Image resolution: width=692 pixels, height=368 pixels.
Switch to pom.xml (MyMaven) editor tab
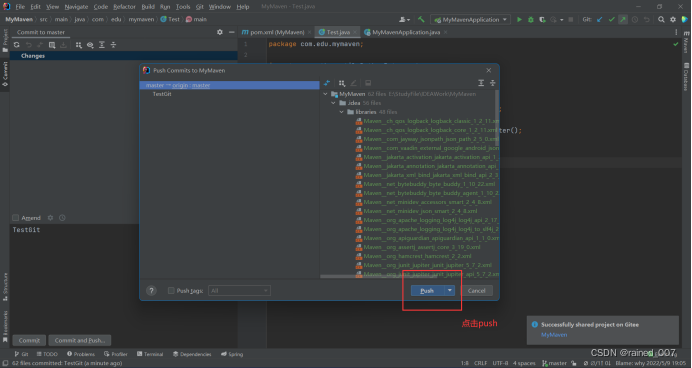coord(277,32)
